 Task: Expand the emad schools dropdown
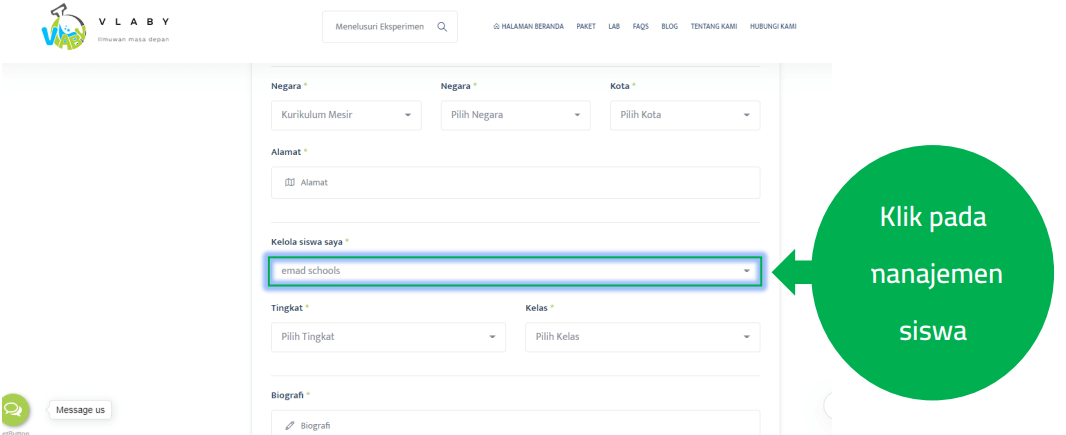(515, 271)
